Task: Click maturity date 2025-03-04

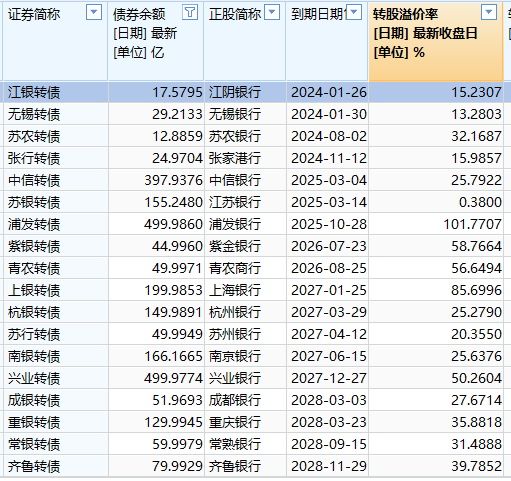Action: click(x=328, y=180)
